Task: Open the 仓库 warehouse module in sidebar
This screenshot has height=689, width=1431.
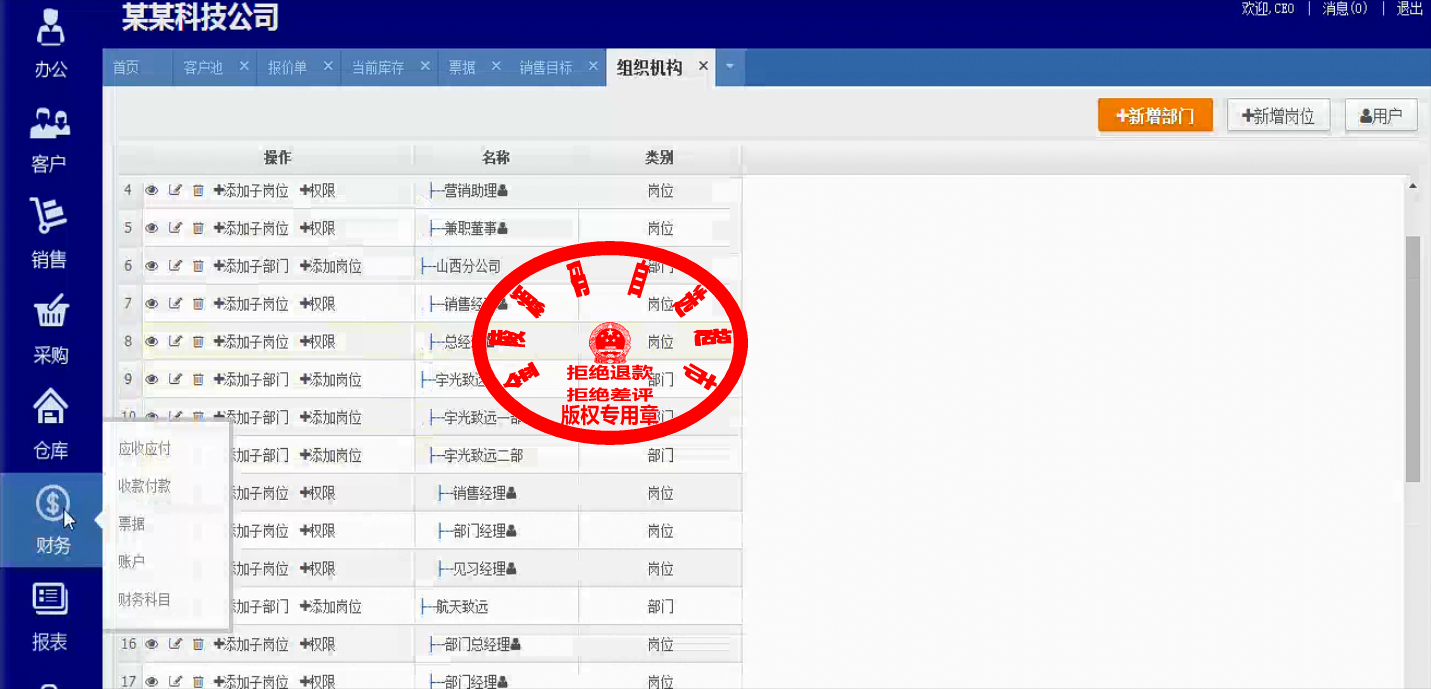Action: click(x=50, y=425)
